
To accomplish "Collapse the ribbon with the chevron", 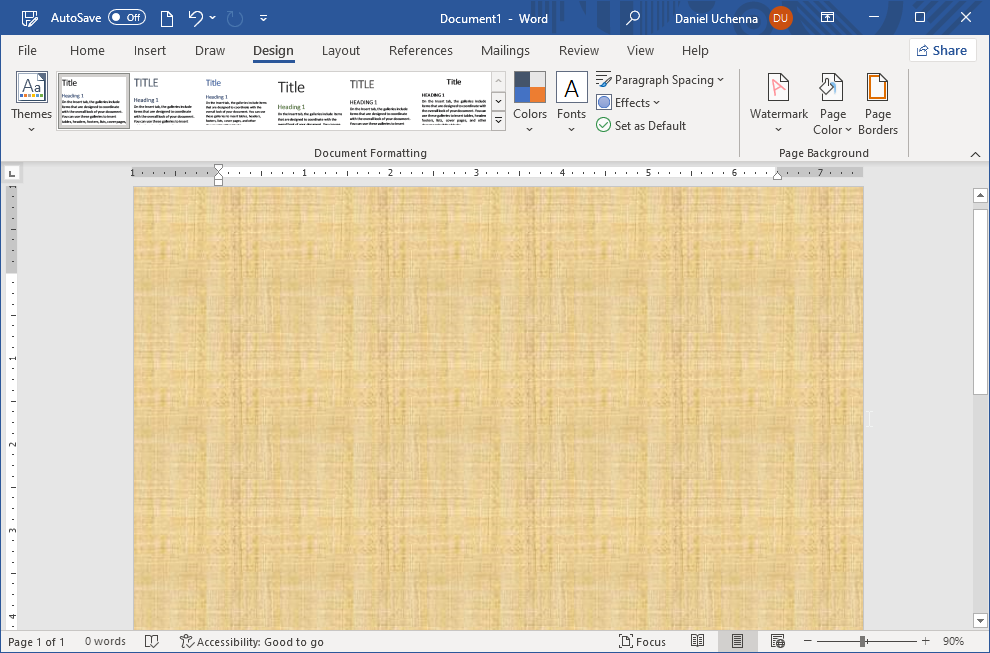I will (976, 154).
